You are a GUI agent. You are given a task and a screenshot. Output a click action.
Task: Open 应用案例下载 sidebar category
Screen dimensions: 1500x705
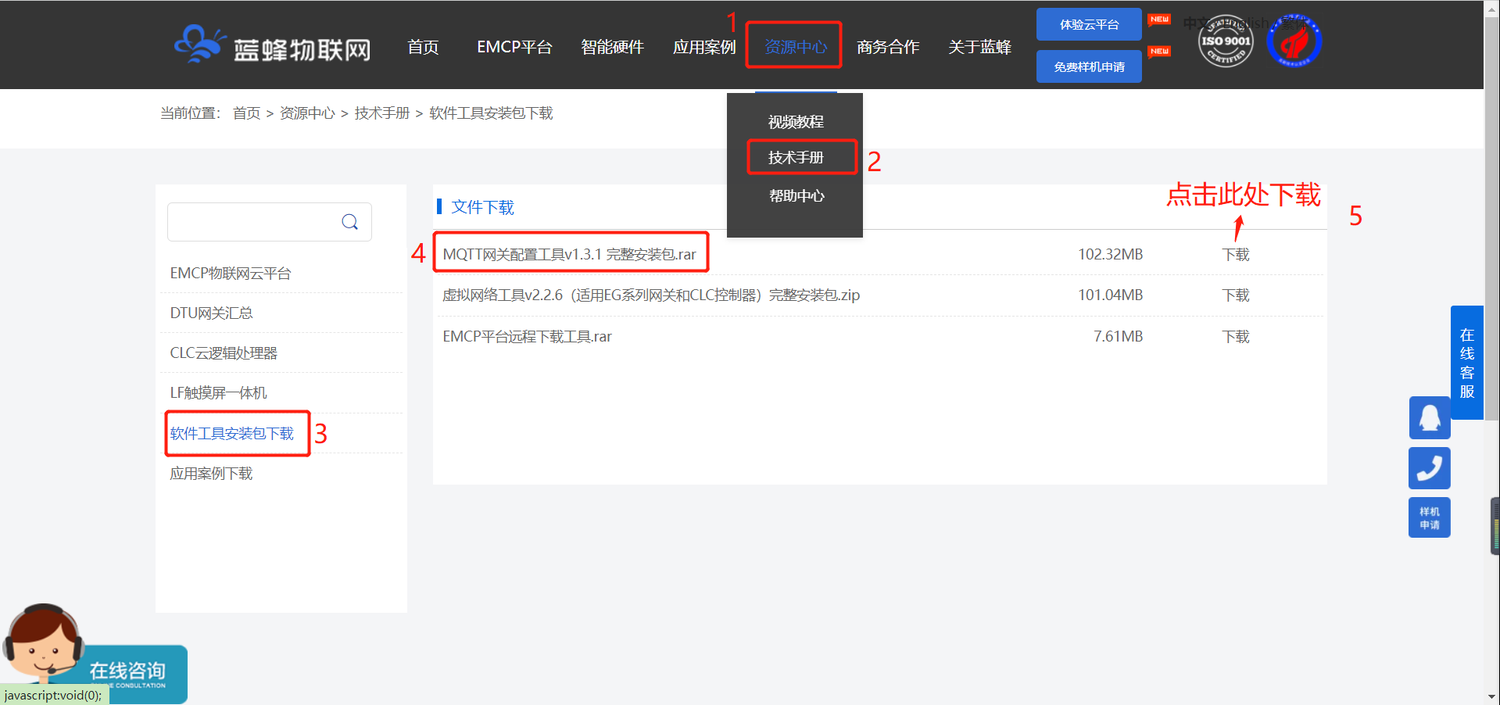tap(211, 473)
